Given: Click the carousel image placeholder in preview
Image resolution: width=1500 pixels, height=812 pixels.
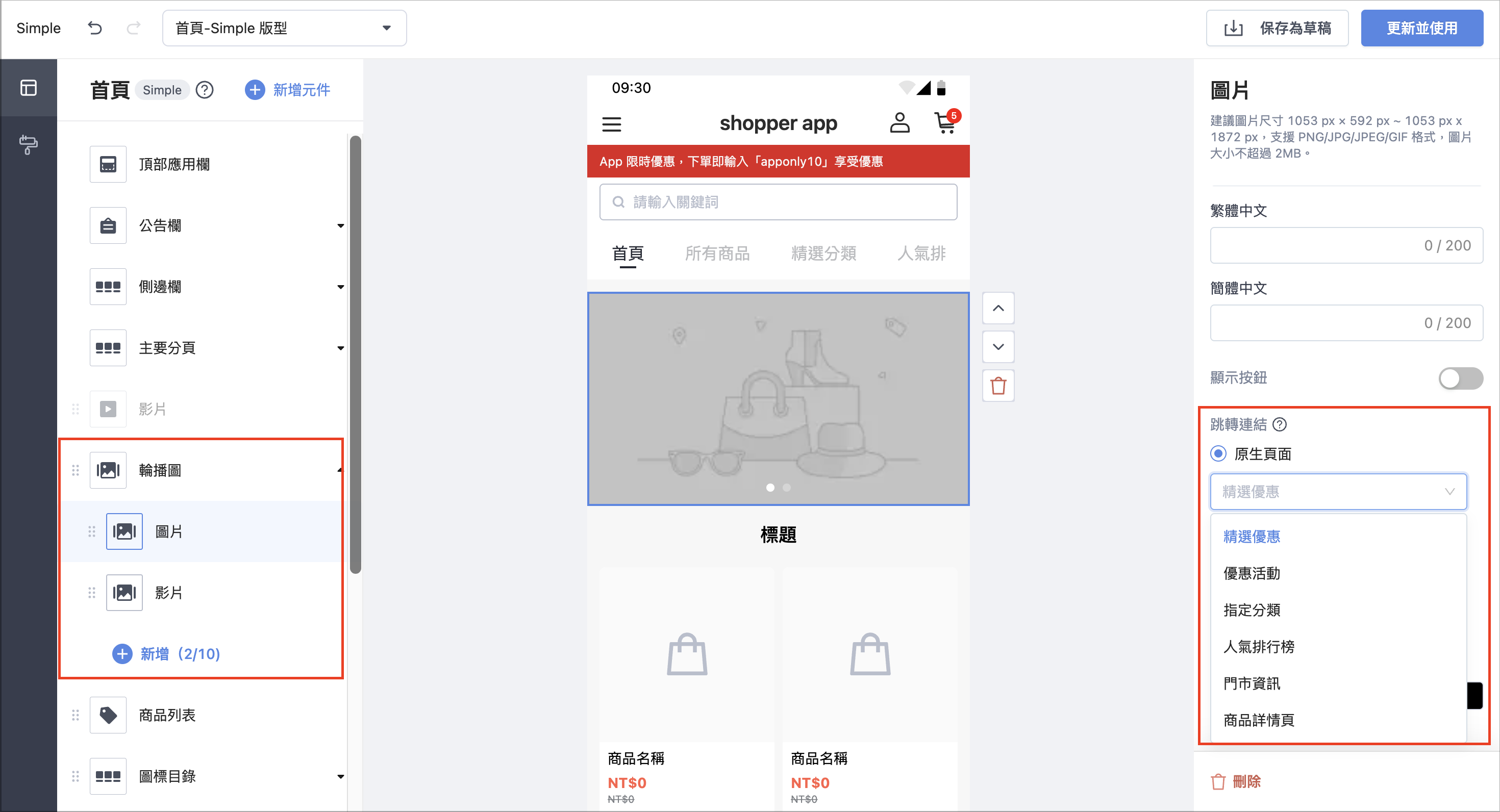Looking at the screenshot, I should point(779,399).
